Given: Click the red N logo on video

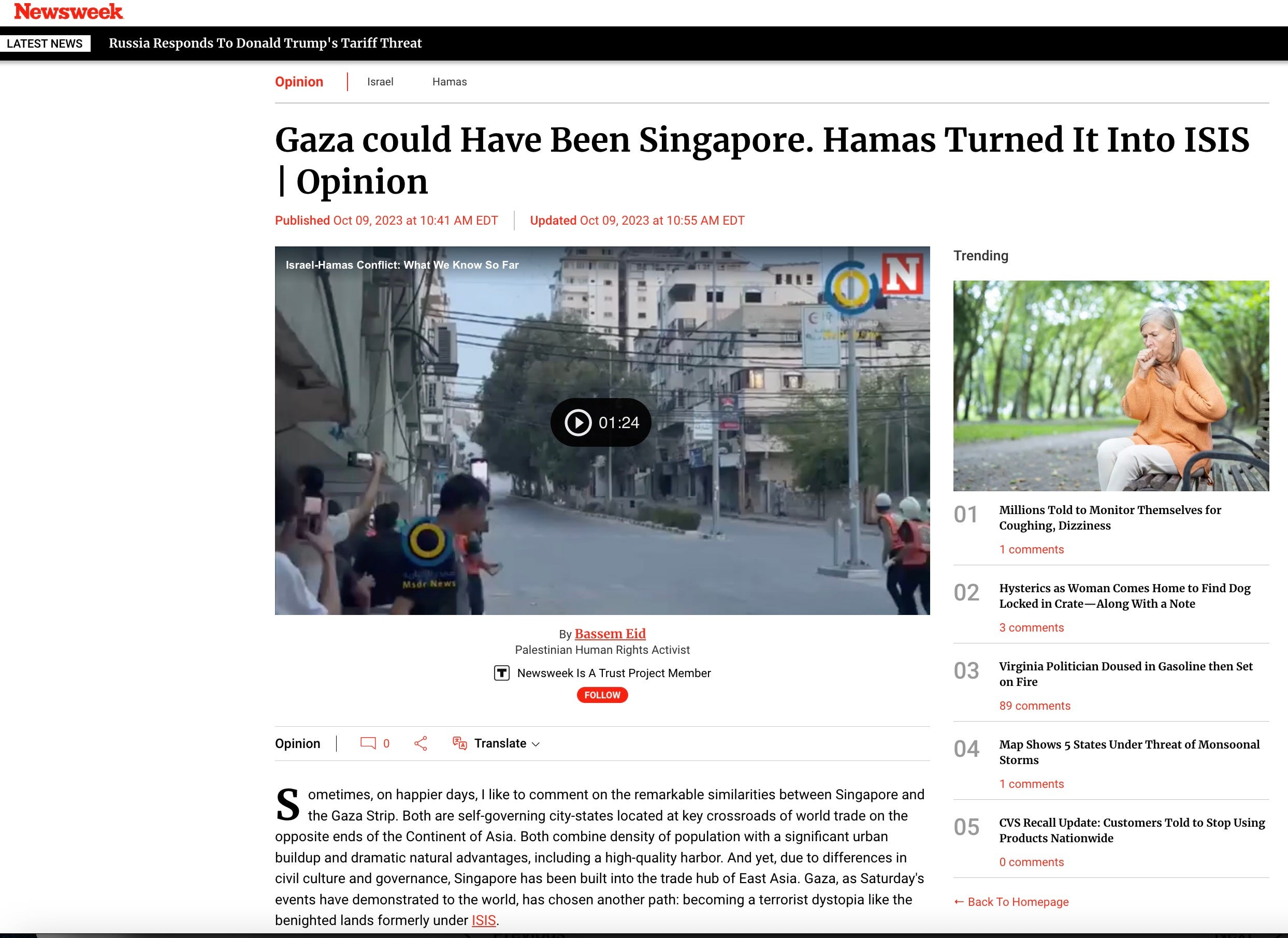Looking at the screenshot, I should (902, 274).
